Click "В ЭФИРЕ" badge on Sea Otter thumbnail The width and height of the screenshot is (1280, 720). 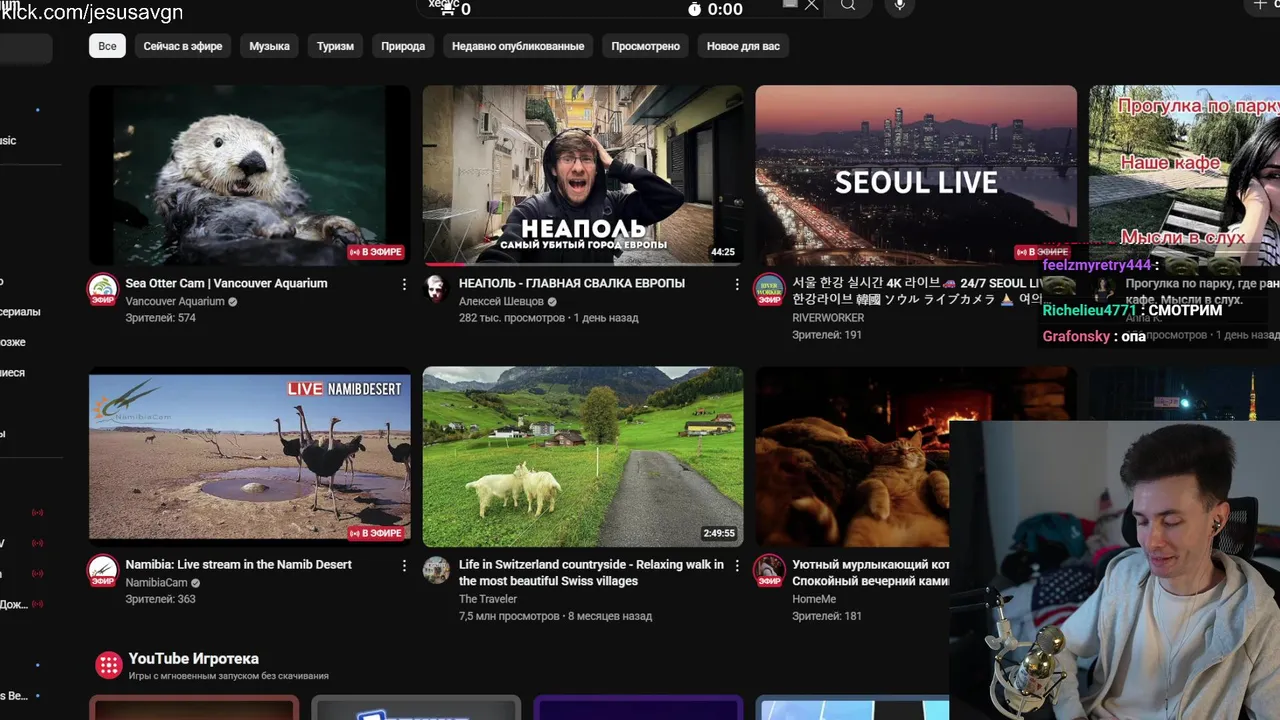pyautogui.click(x=376, y=252)
